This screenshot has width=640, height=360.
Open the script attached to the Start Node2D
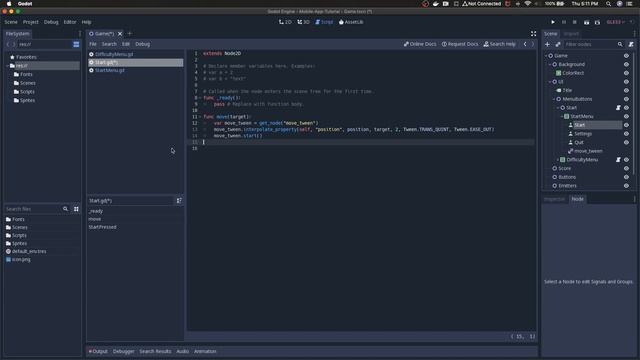tap(618, 108)
